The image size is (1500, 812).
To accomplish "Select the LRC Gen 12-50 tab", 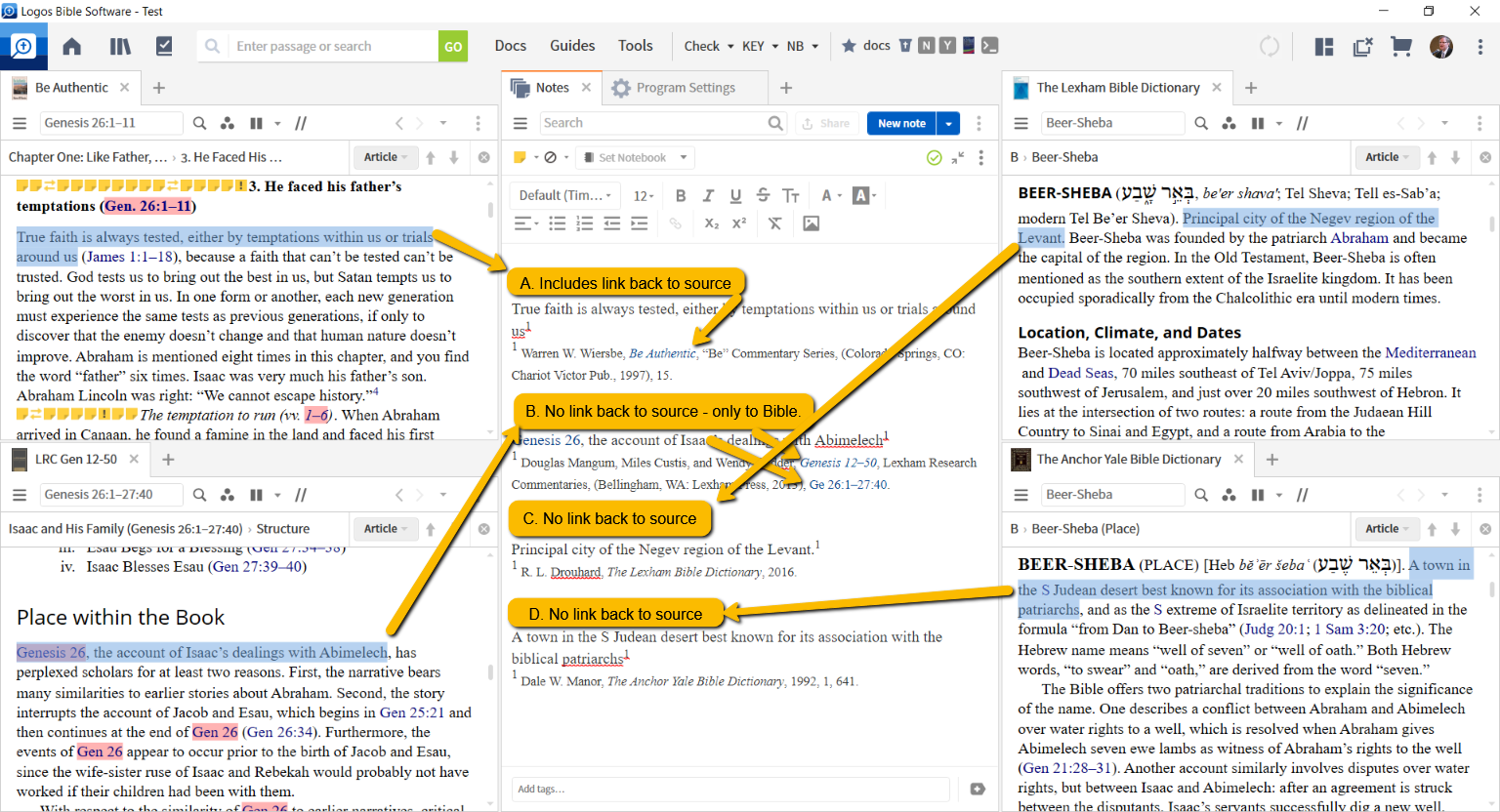I will 75,459.
